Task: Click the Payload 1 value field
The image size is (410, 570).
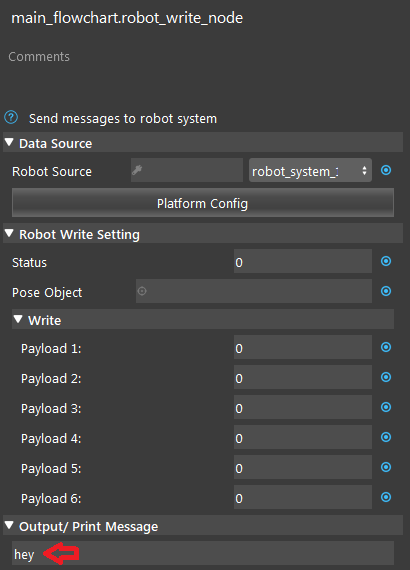Action: (x=303, y=347)
